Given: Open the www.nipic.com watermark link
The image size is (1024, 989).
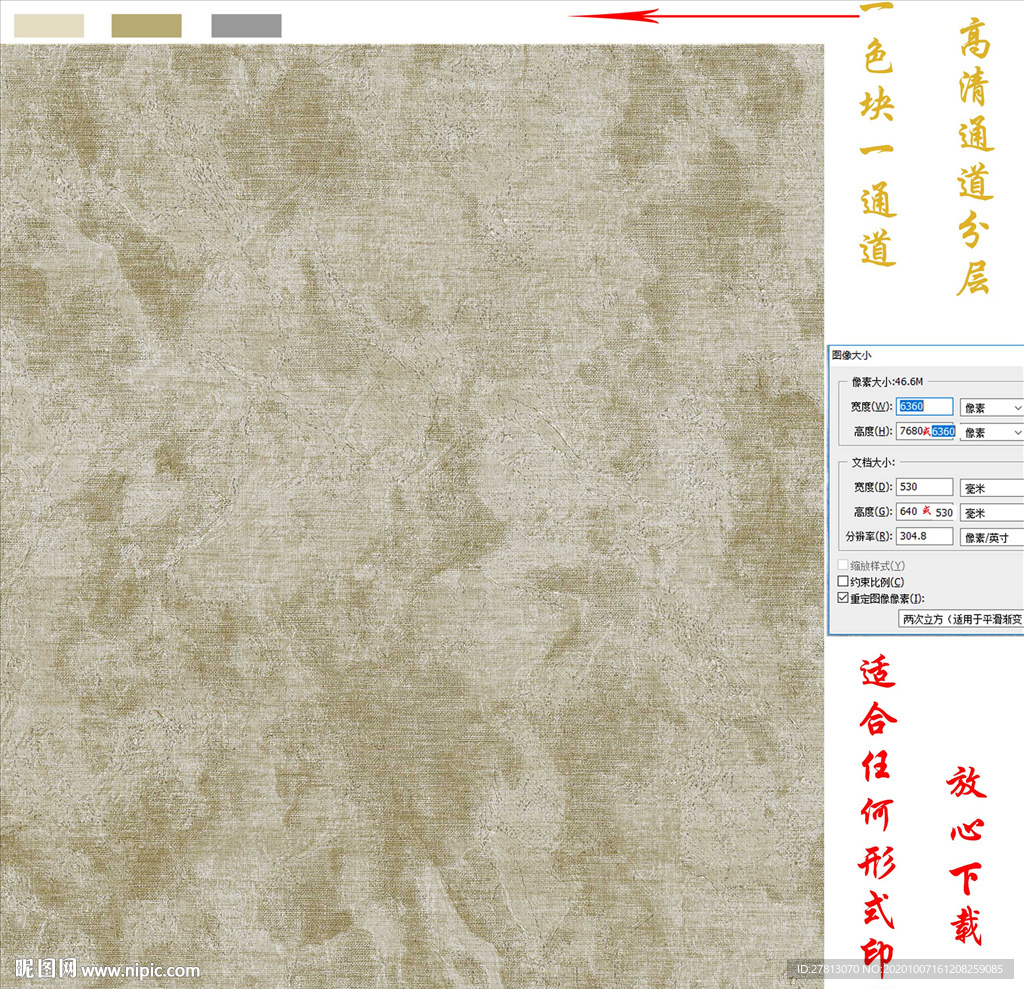Looking at the screenshot, I should tap(141, 970).
